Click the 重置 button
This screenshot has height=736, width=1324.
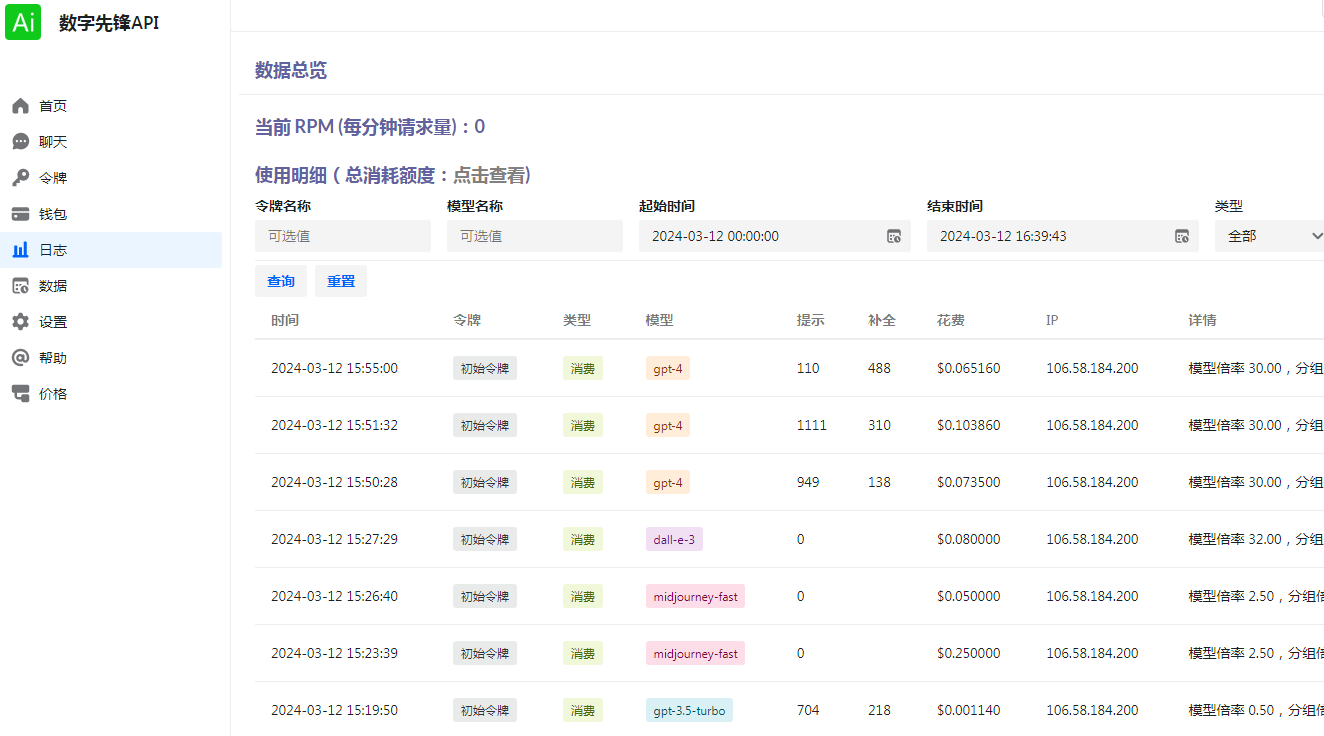pyautogui.click(x=341, y=281)
